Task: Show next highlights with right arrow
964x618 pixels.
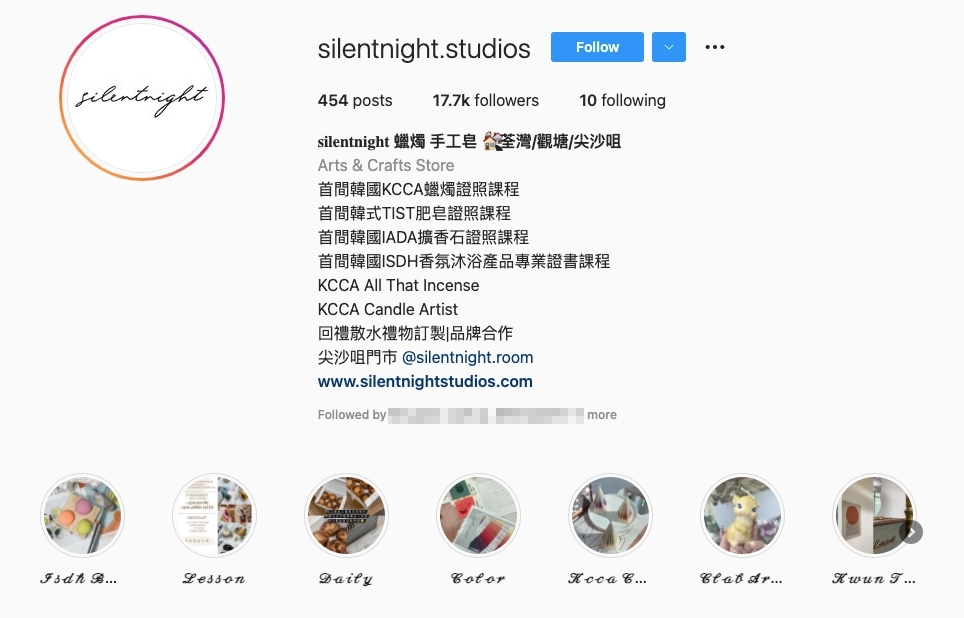Action: point(911,532)
